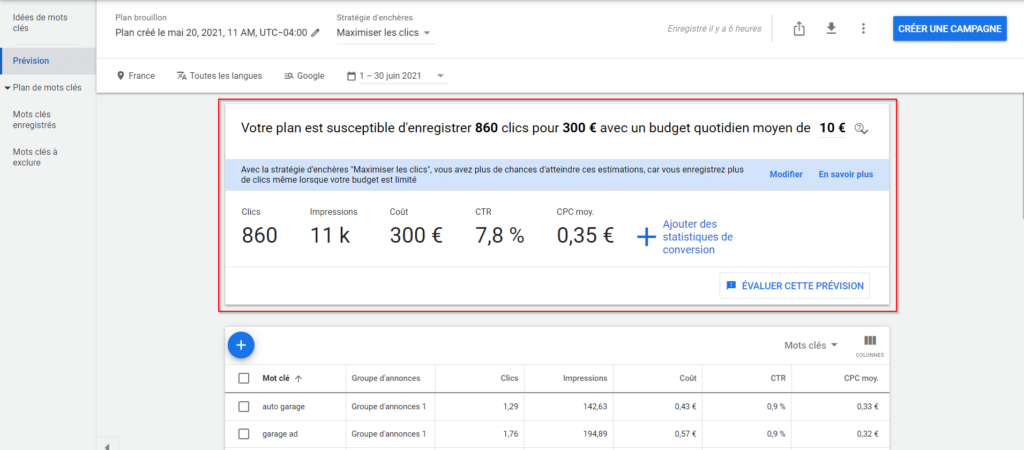Click pencil icon to rename plan
The image size is (1024, 450).
317,33
